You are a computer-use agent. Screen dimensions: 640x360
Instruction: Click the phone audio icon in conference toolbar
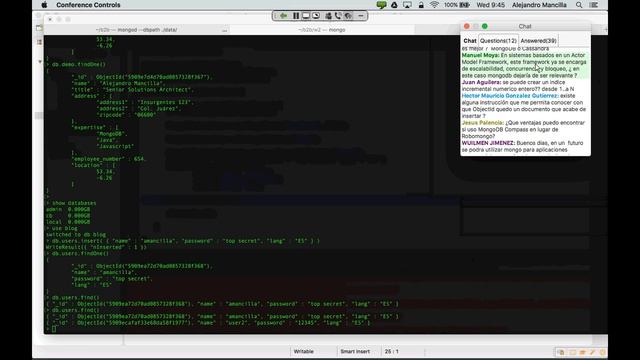338,16
